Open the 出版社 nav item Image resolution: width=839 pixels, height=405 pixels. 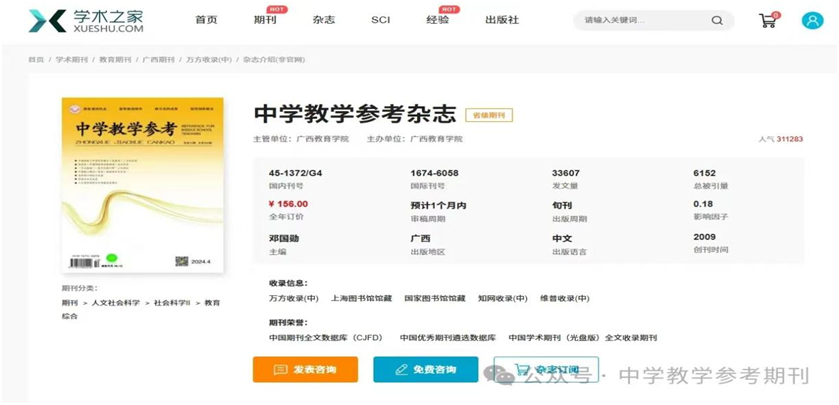(502, 20)
